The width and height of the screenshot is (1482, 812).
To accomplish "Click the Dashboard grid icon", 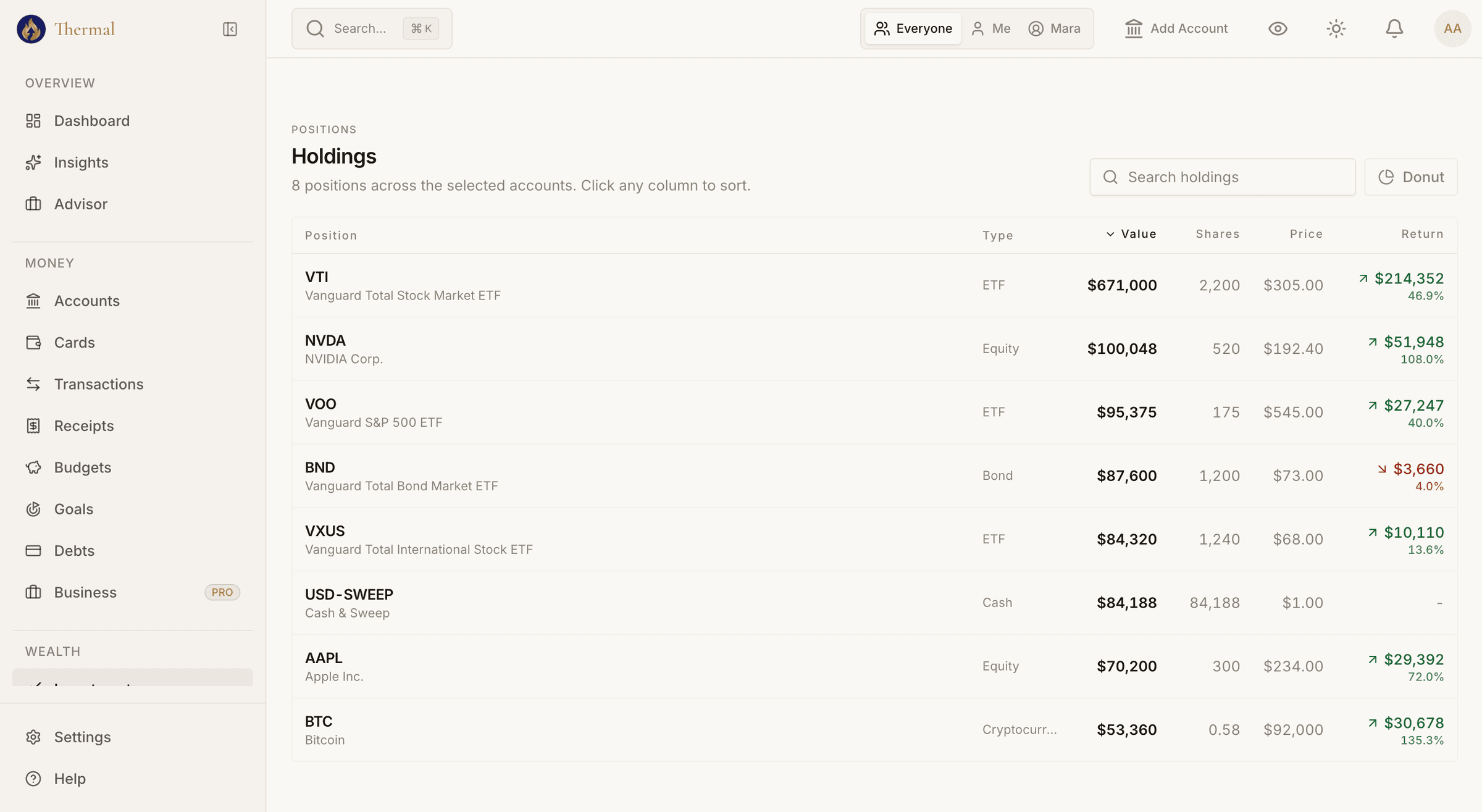I will pos(33,120).
